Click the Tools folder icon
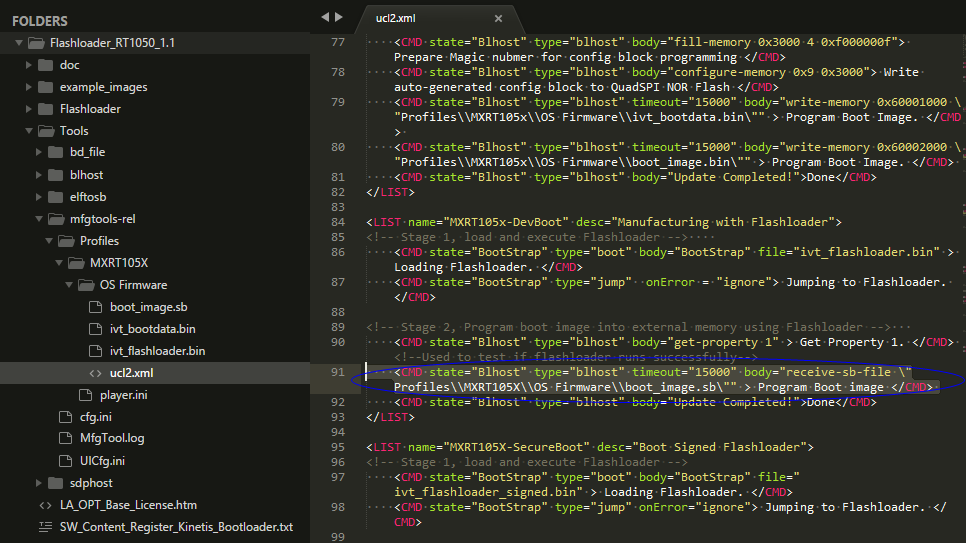The image size is (966, 543). click(x=46, y=131)
